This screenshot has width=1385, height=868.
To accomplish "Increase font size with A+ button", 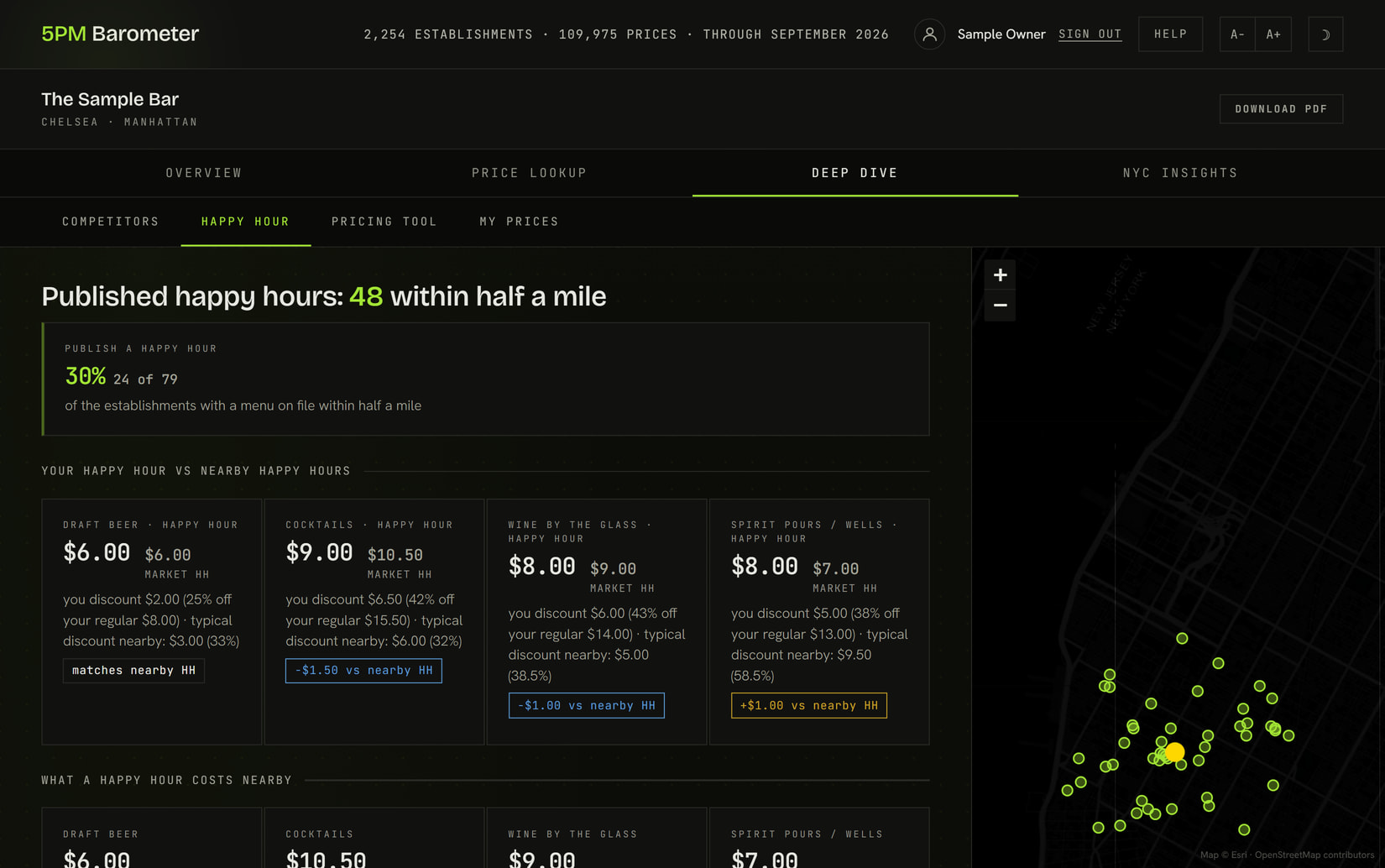I will click(x=1273, y=34).
